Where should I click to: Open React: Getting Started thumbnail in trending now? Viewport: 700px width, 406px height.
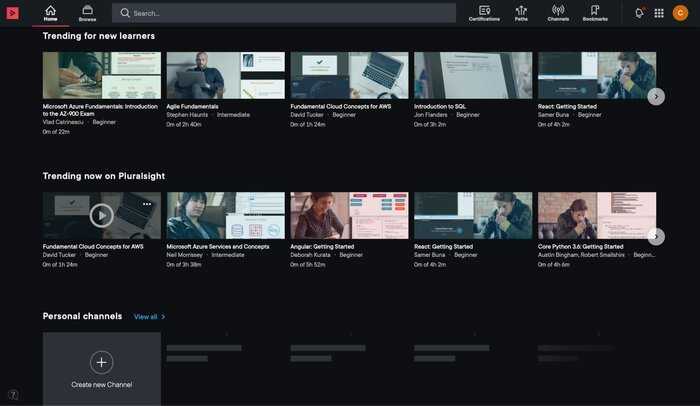(x=473, y=215)
